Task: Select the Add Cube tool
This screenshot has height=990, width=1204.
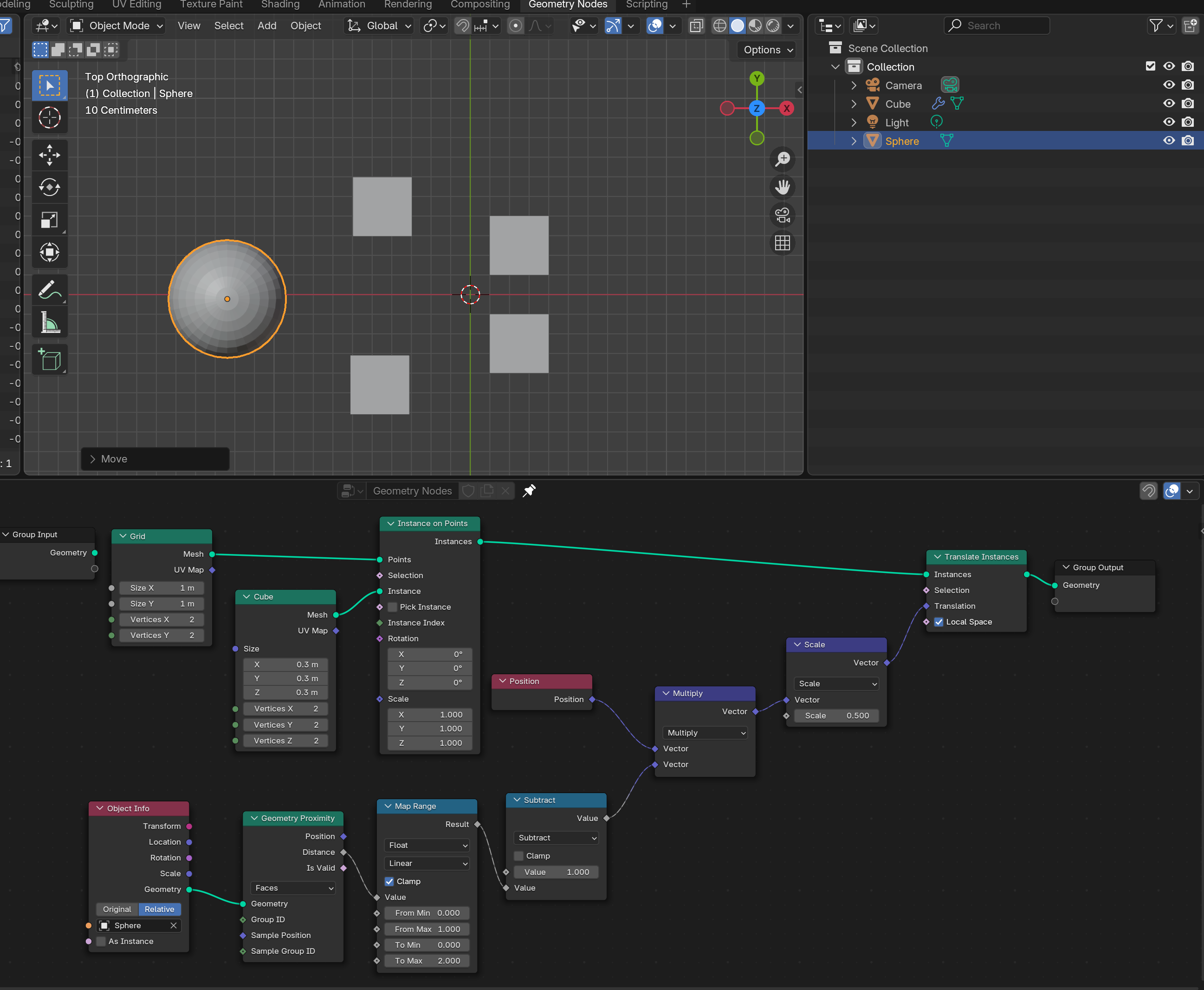Action: click(50, 360)
